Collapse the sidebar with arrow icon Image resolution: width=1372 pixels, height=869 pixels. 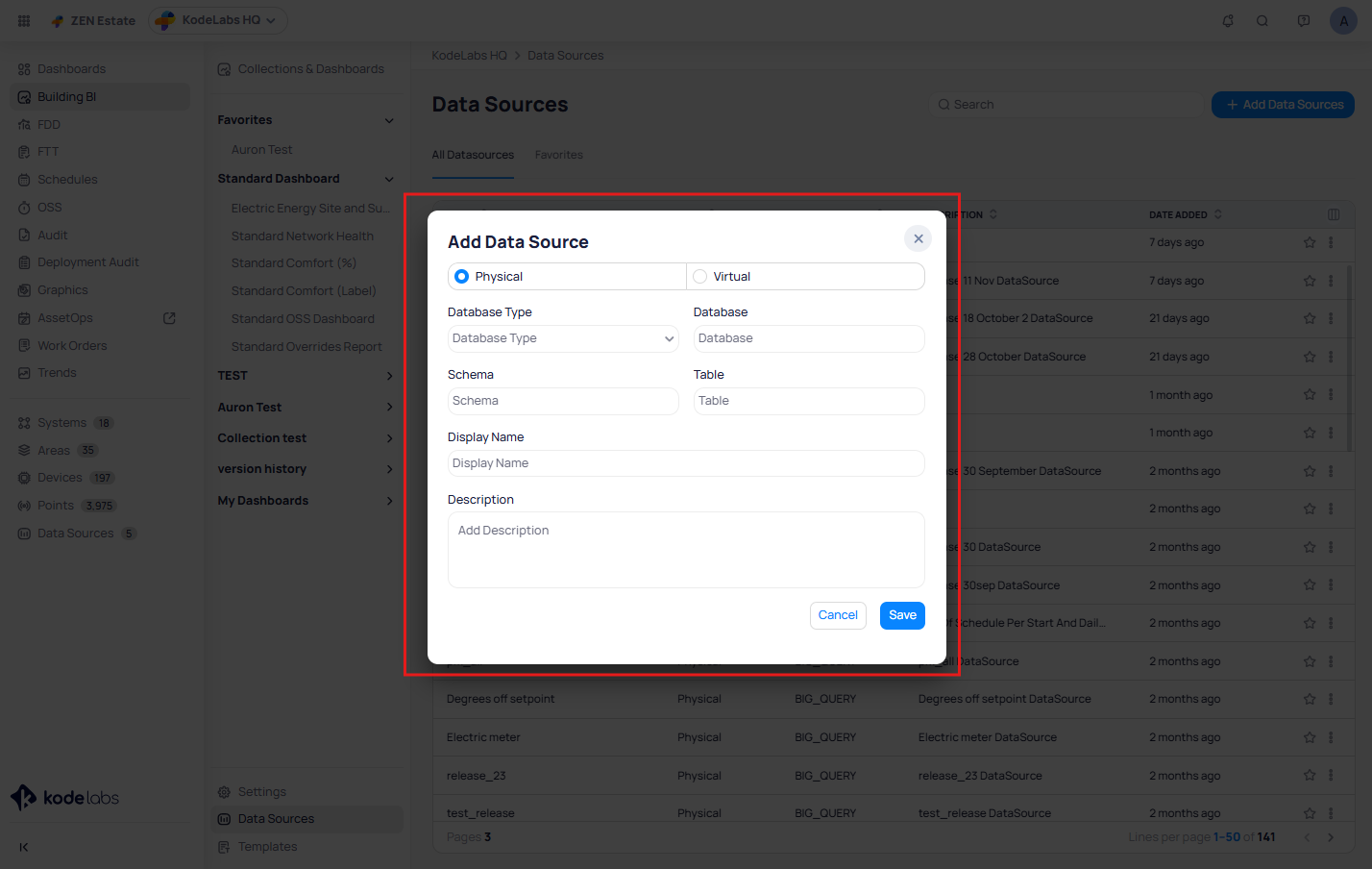click(x=24, y=847)
